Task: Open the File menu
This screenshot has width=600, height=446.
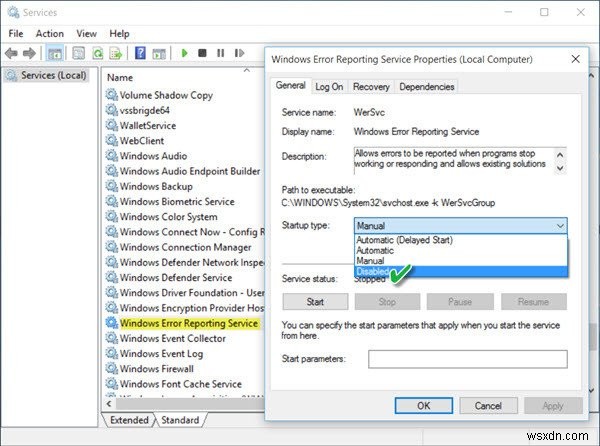Action: click(16, 34)
